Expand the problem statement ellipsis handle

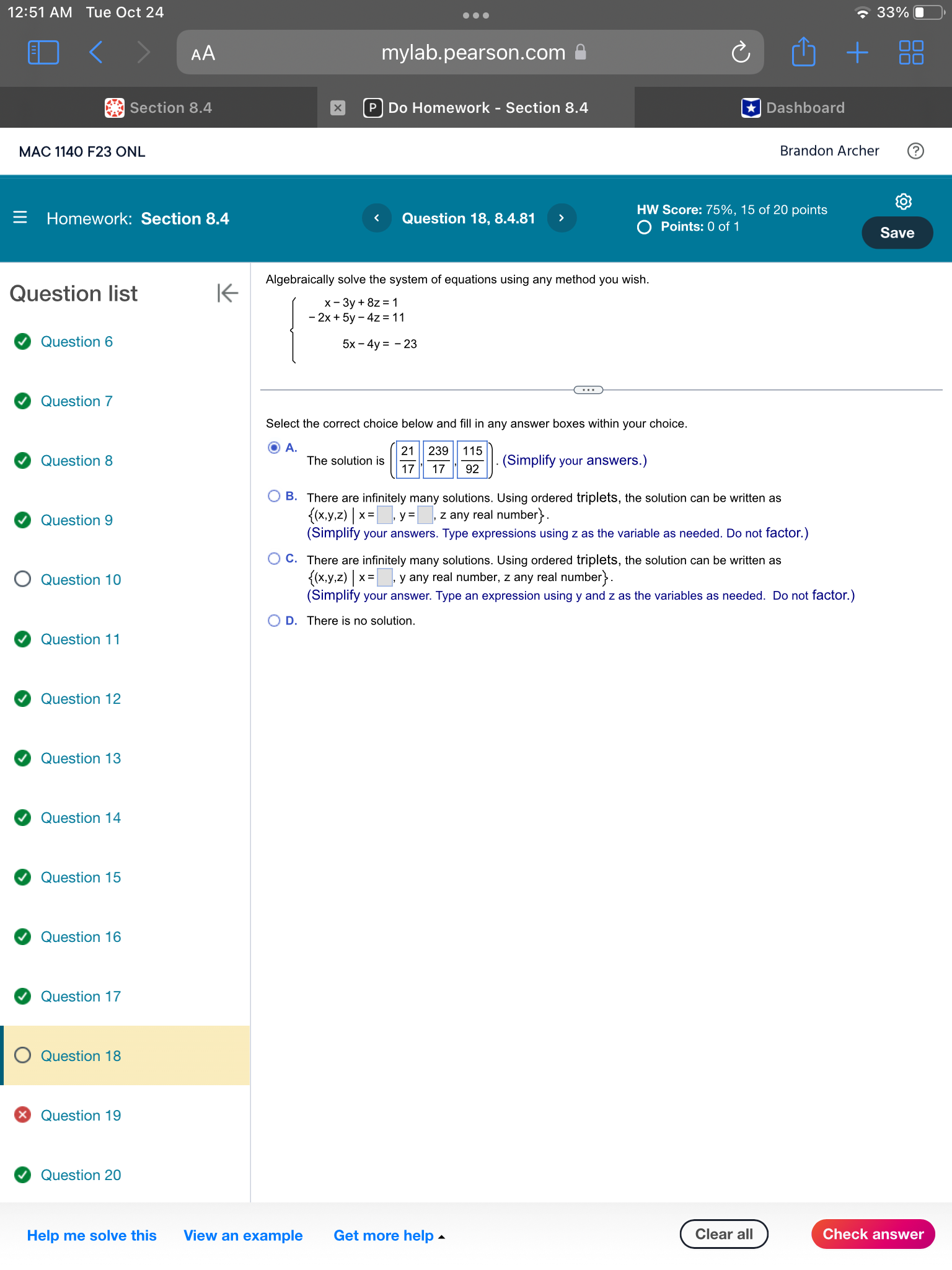point(588,390)
